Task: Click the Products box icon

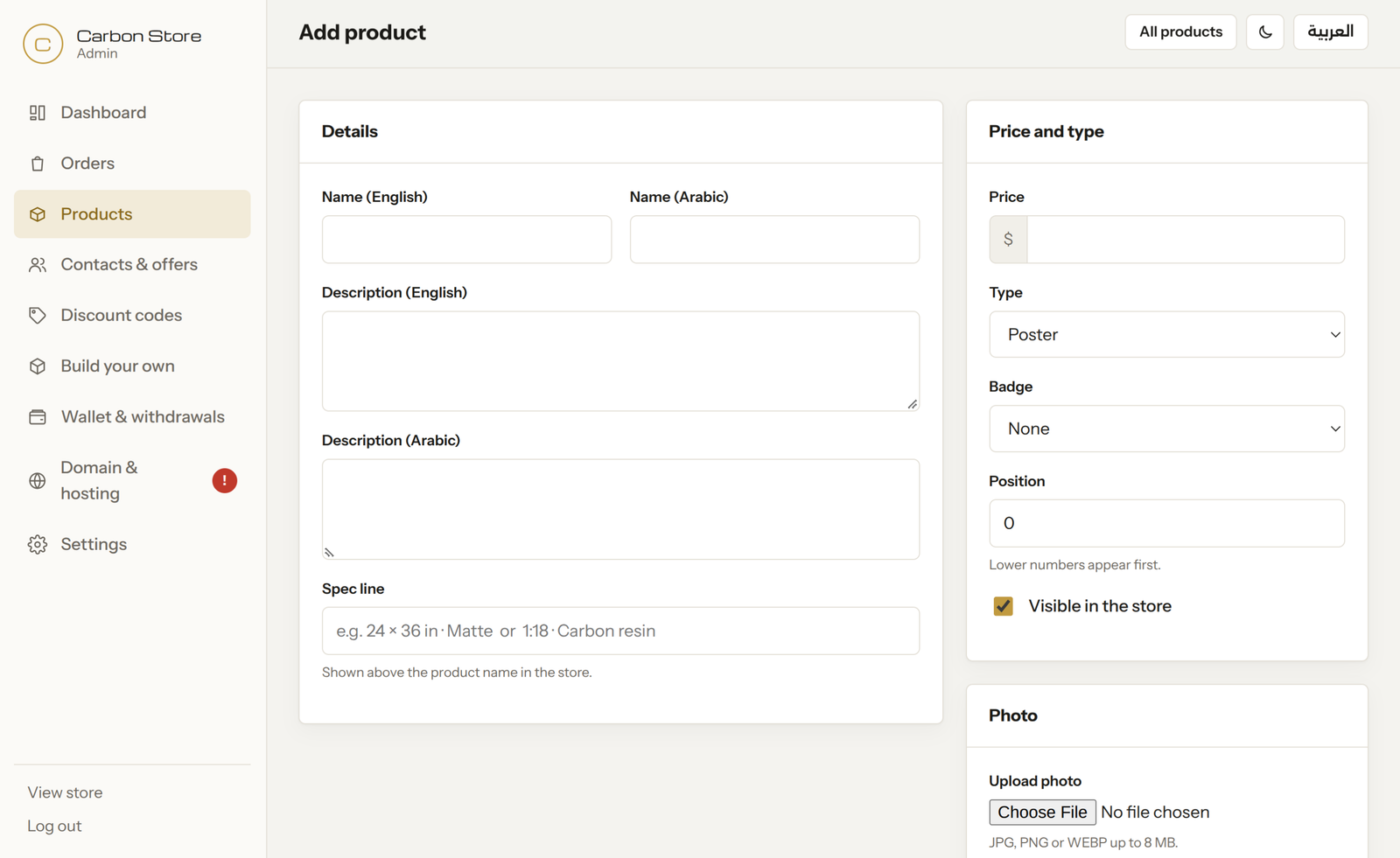Action: point(38,214)
